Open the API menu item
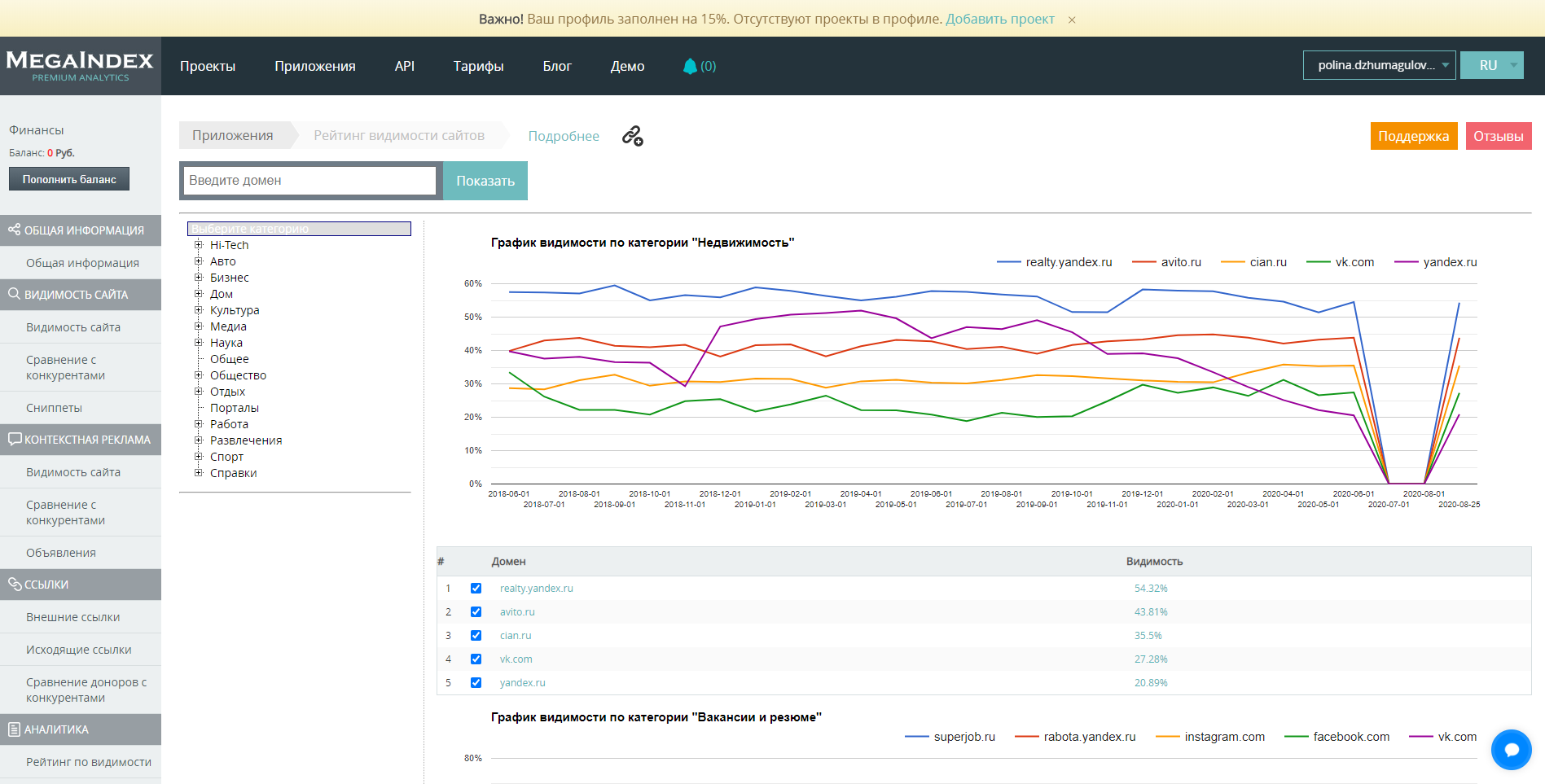 click(x=405, y=66)
